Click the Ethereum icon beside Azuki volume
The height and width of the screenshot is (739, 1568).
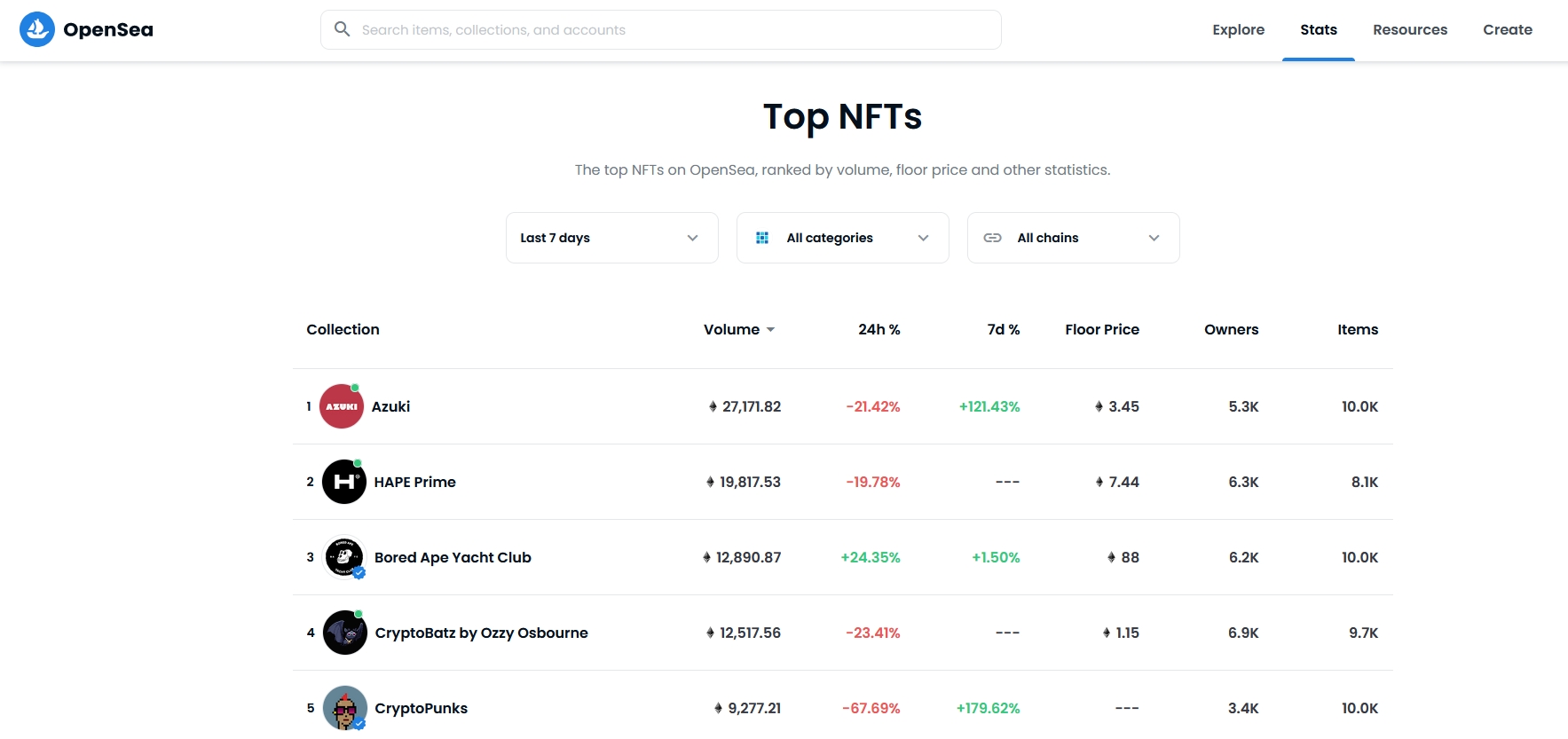(713, 406)
